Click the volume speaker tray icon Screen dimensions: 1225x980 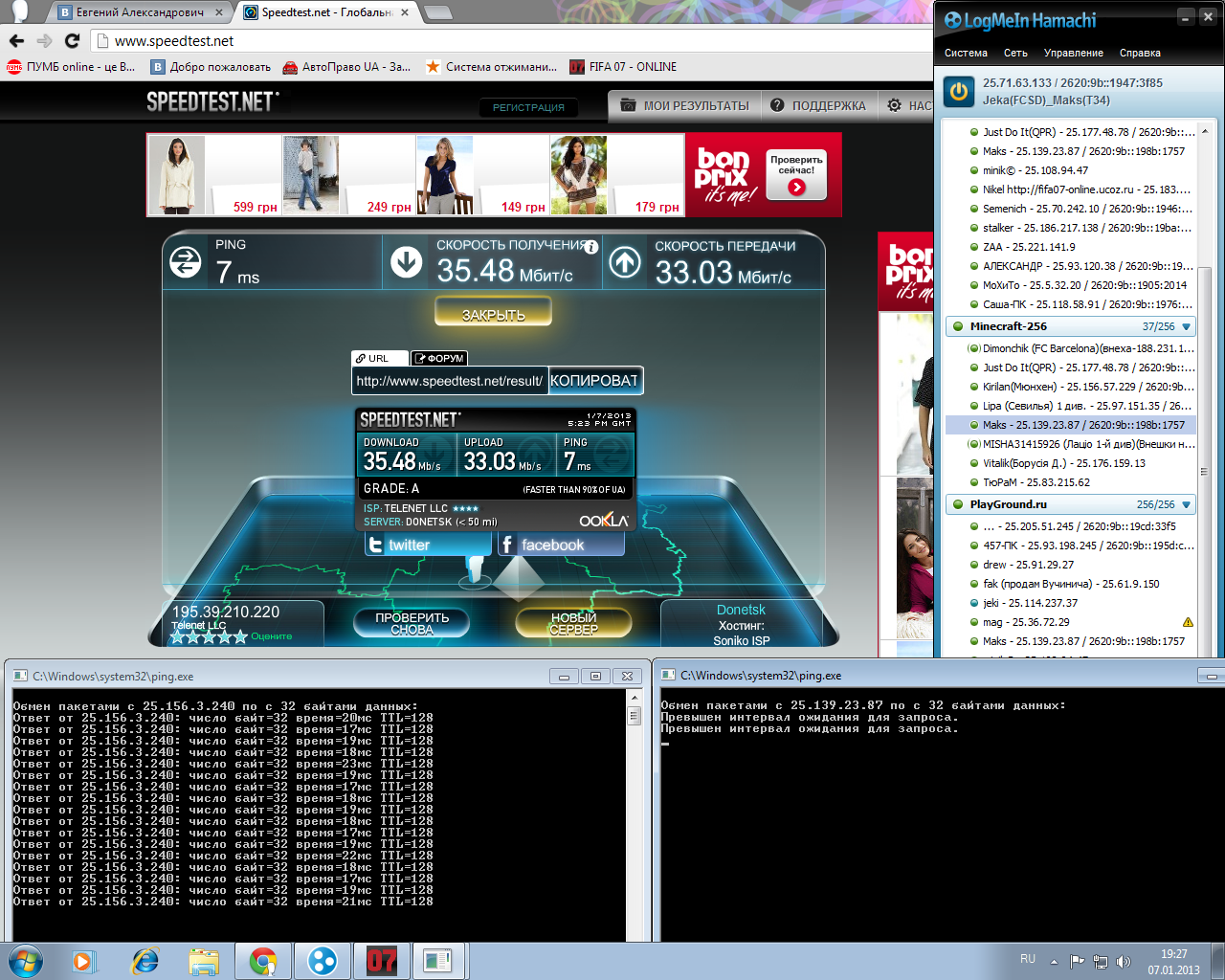[1124, 962]
